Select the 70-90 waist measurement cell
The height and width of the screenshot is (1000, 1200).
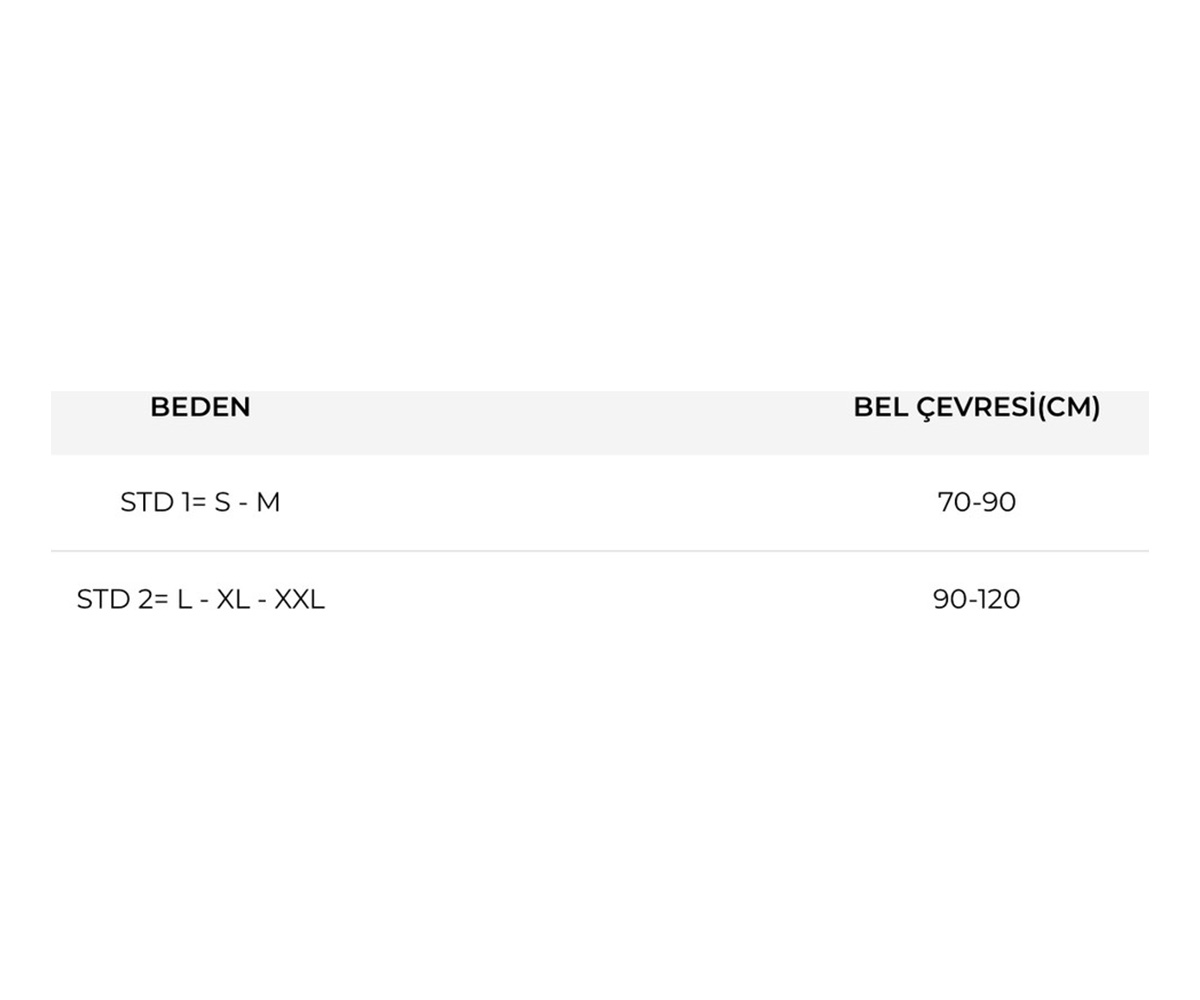(x=976, y=502)
